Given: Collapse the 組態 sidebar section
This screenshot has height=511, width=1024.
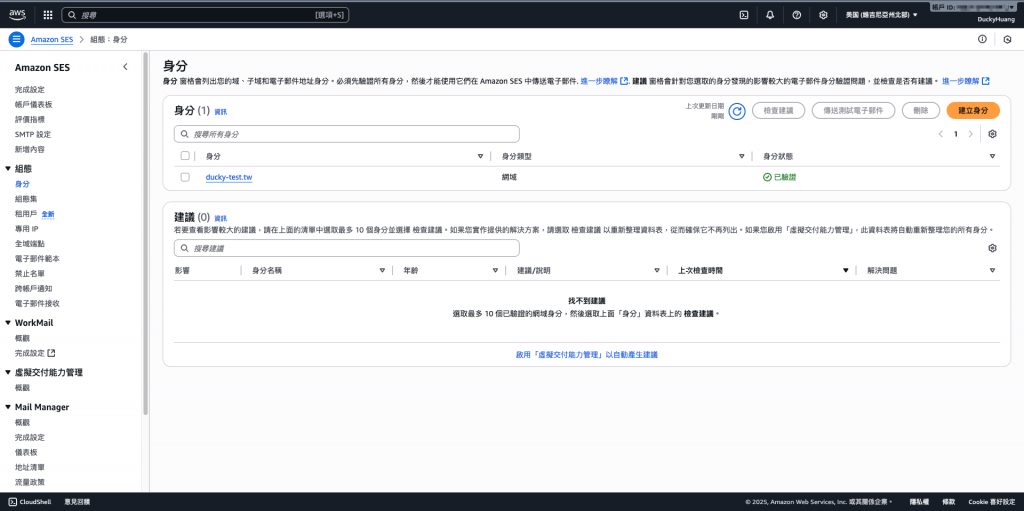Looking at the screenshot, I should click(8, 169).
